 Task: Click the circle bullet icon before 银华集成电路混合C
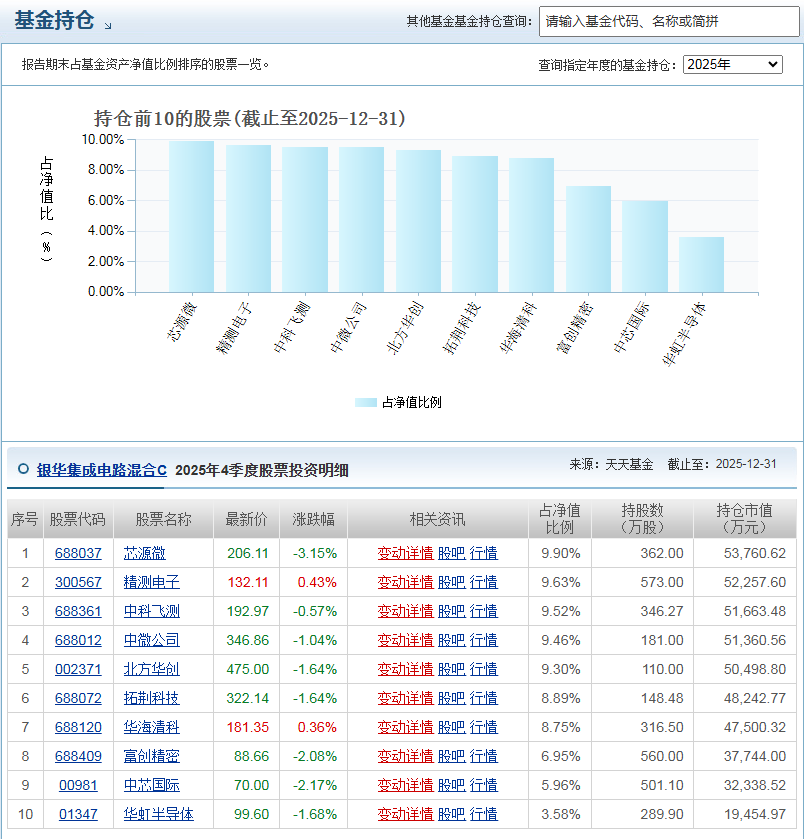tap(23, 469)
